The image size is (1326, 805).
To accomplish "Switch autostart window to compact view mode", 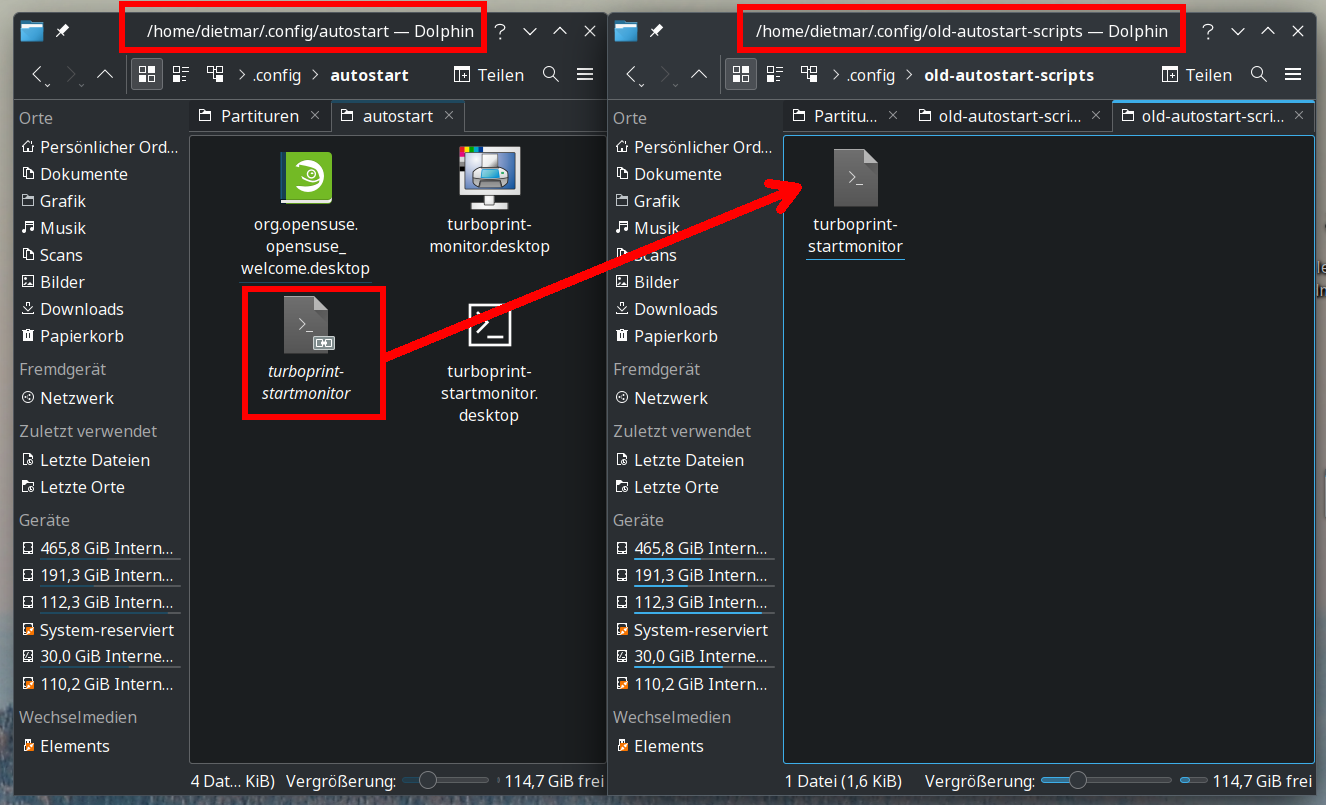I will coord(181,74).
